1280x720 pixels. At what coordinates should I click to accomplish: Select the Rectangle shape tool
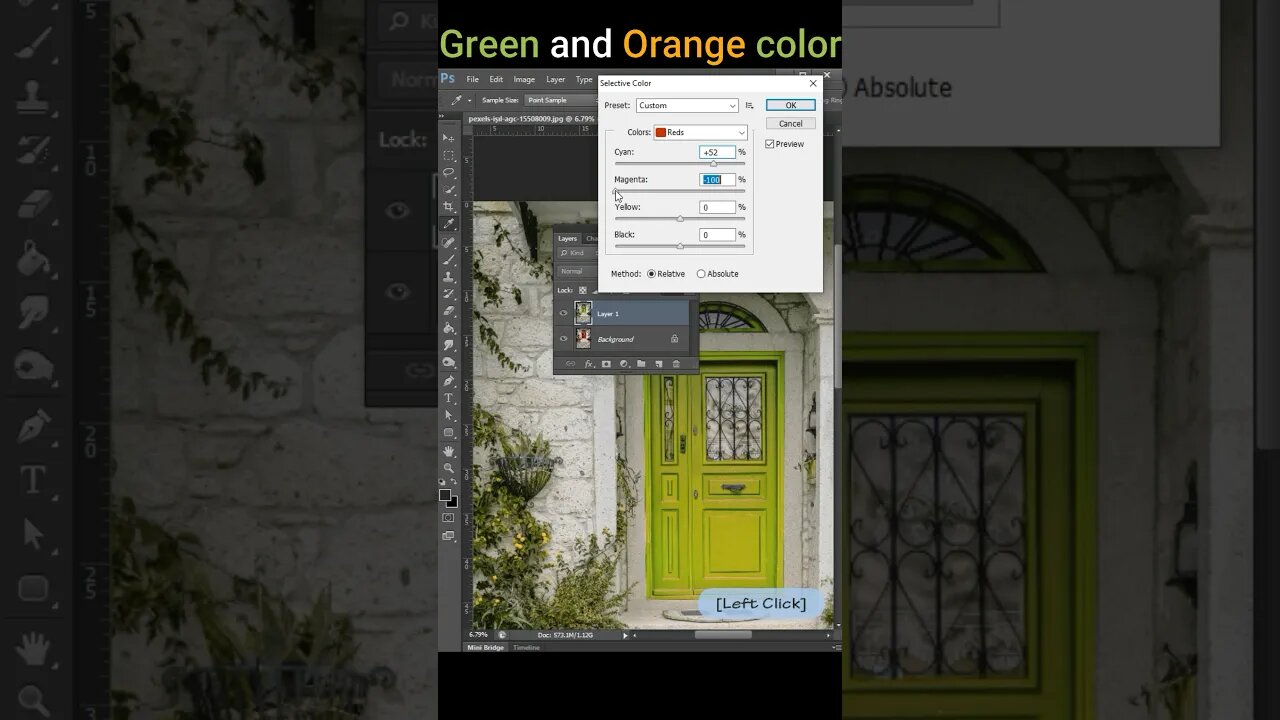[449, 432]
